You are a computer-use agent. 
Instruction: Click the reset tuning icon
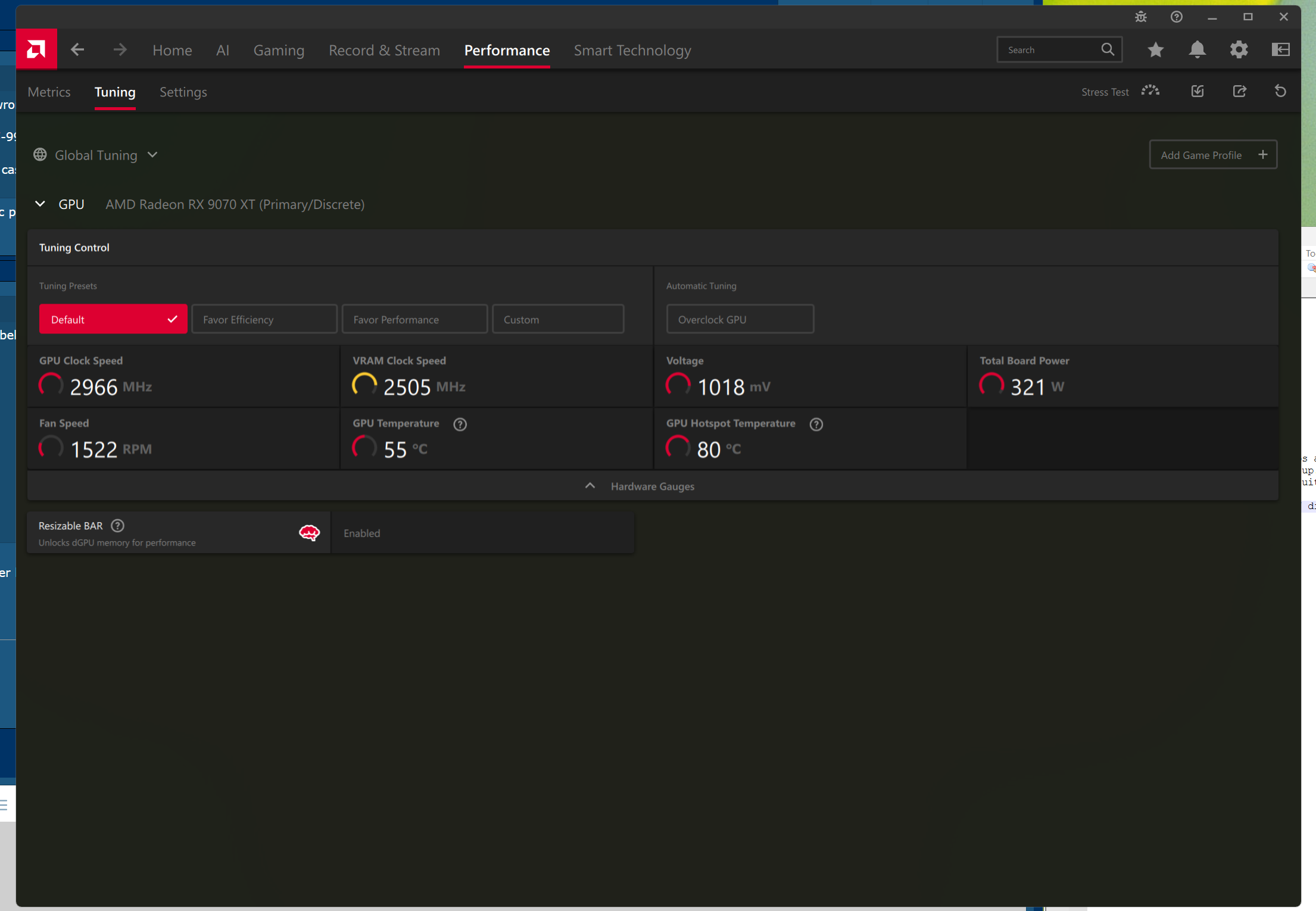tap(1280, 91)
